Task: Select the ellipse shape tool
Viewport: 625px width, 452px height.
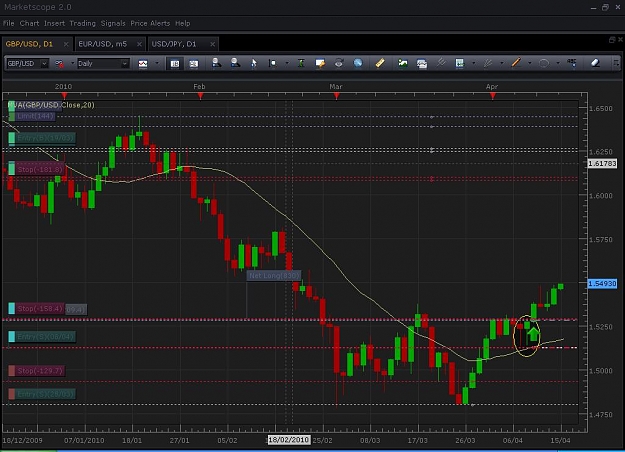Action: 544,63
